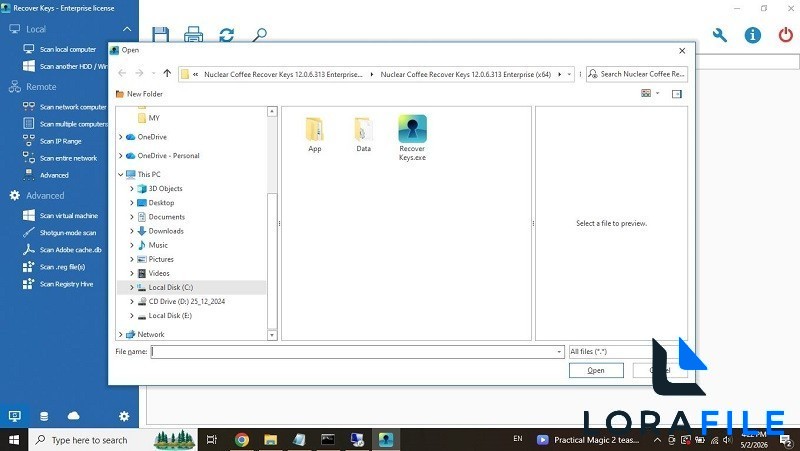Click the Forward arrow in the Open dialog
This screenshot has height=451, width=800.
pos(139,73)
